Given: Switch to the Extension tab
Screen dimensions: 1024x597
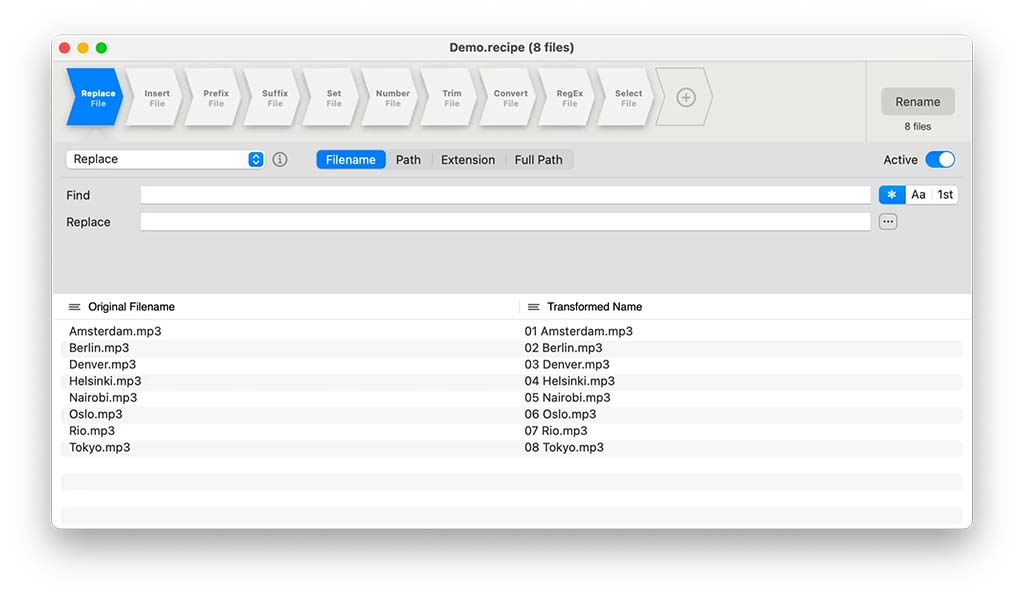Looking at the screenshot, I should pyautogui.click(x=467, y=160).
